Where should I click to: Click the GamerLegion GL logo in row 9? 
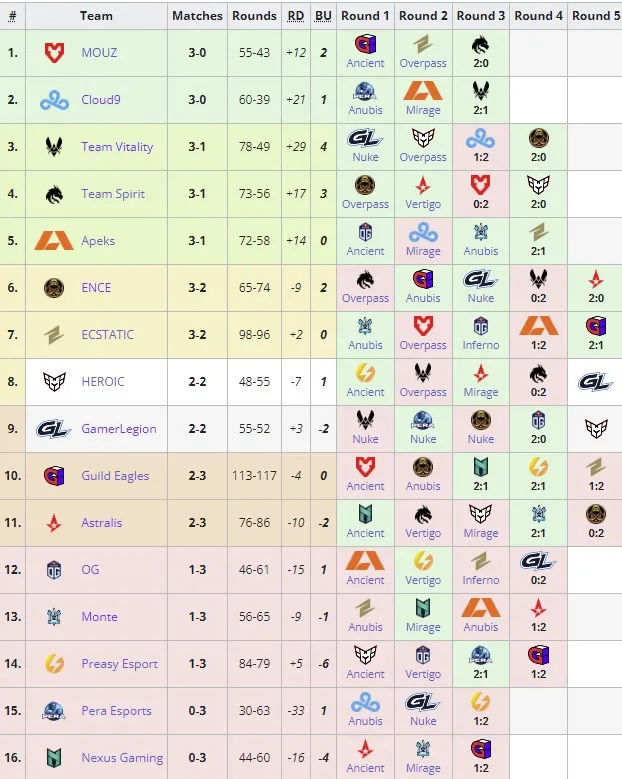click(53, 429)
